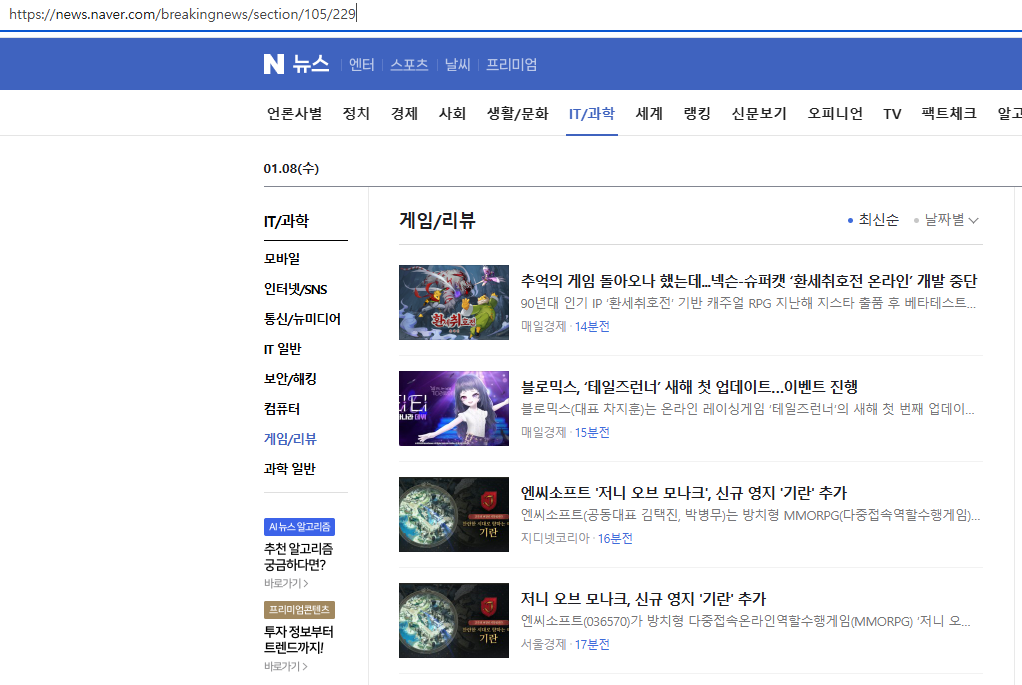
Task: Open thumbnail of the 서울경제 article
Action: coord(454,620)
